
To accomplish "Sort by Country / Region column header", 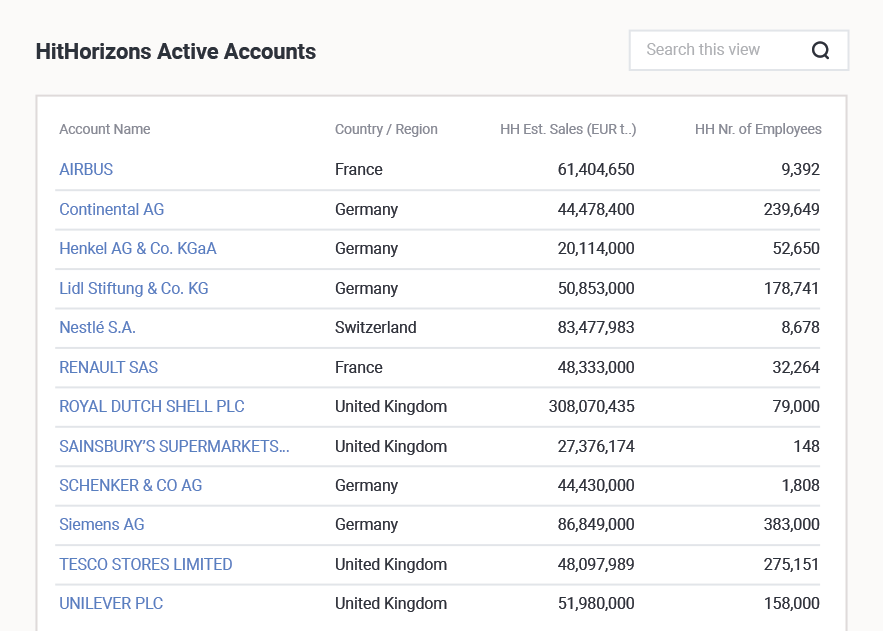I will pos(386,129).
